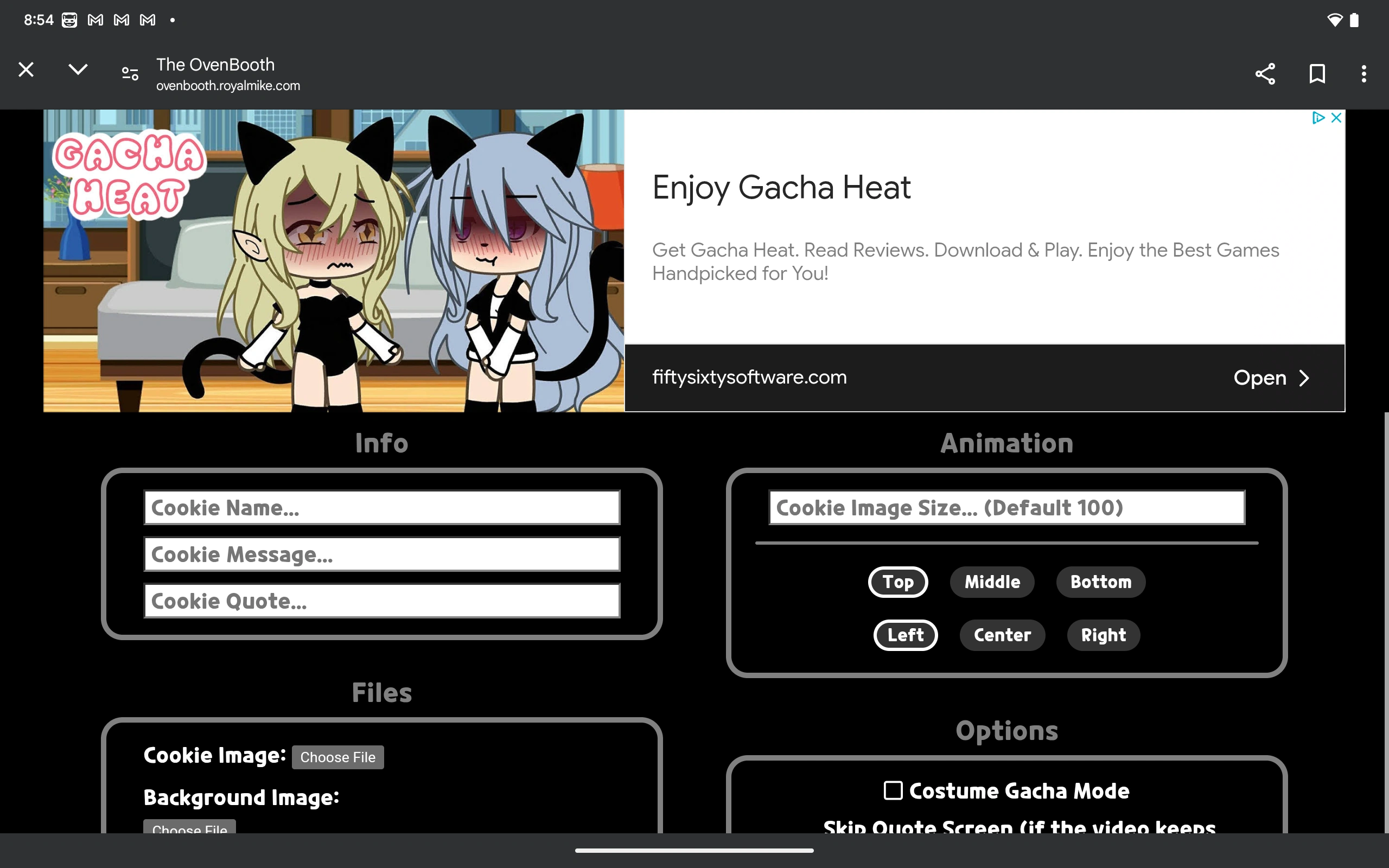This screenshot has height=868, width=1389.
Task: Choose File for Cookie Image
Action: point(337,757)
